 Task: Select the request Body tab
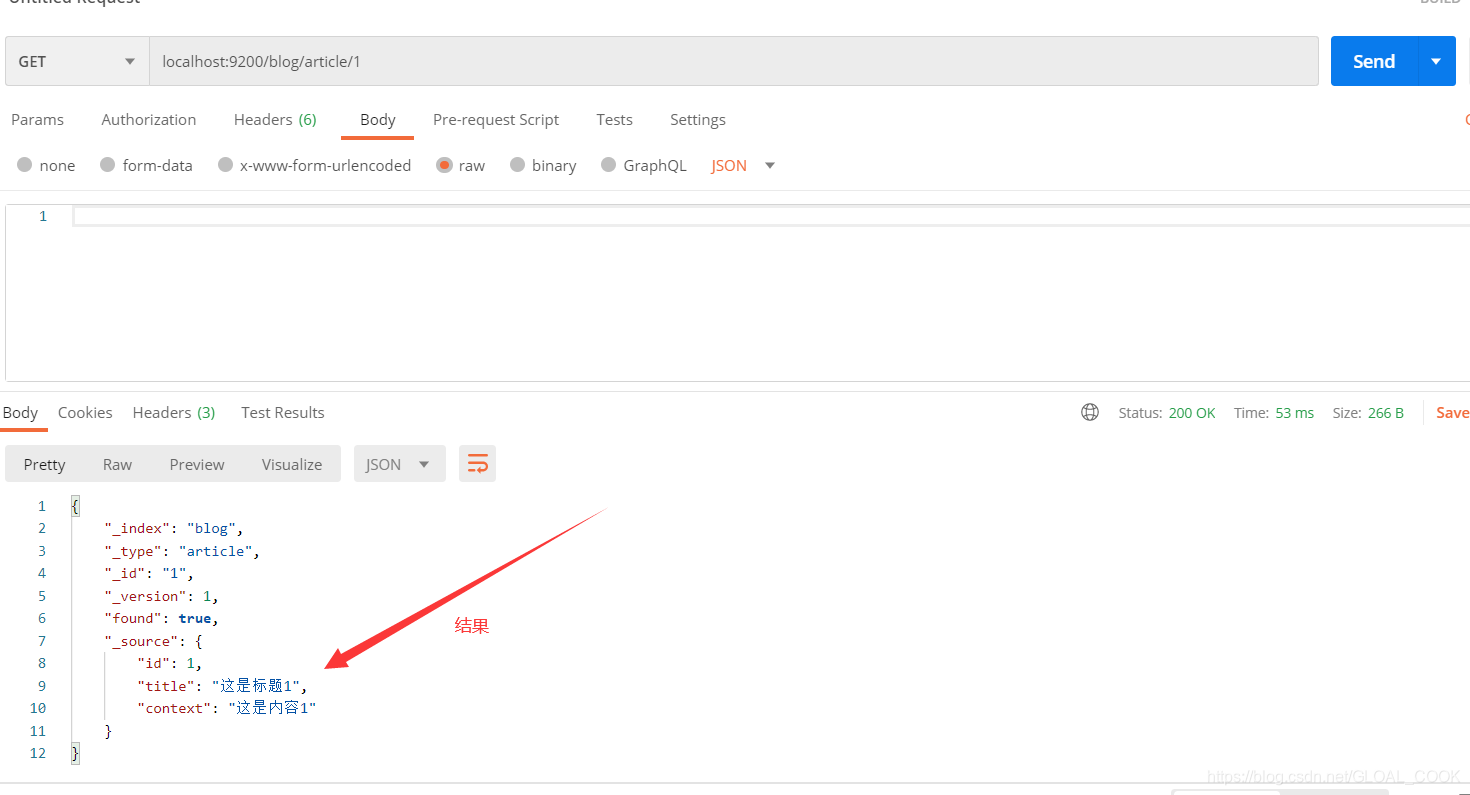click(x=378, y=119)
